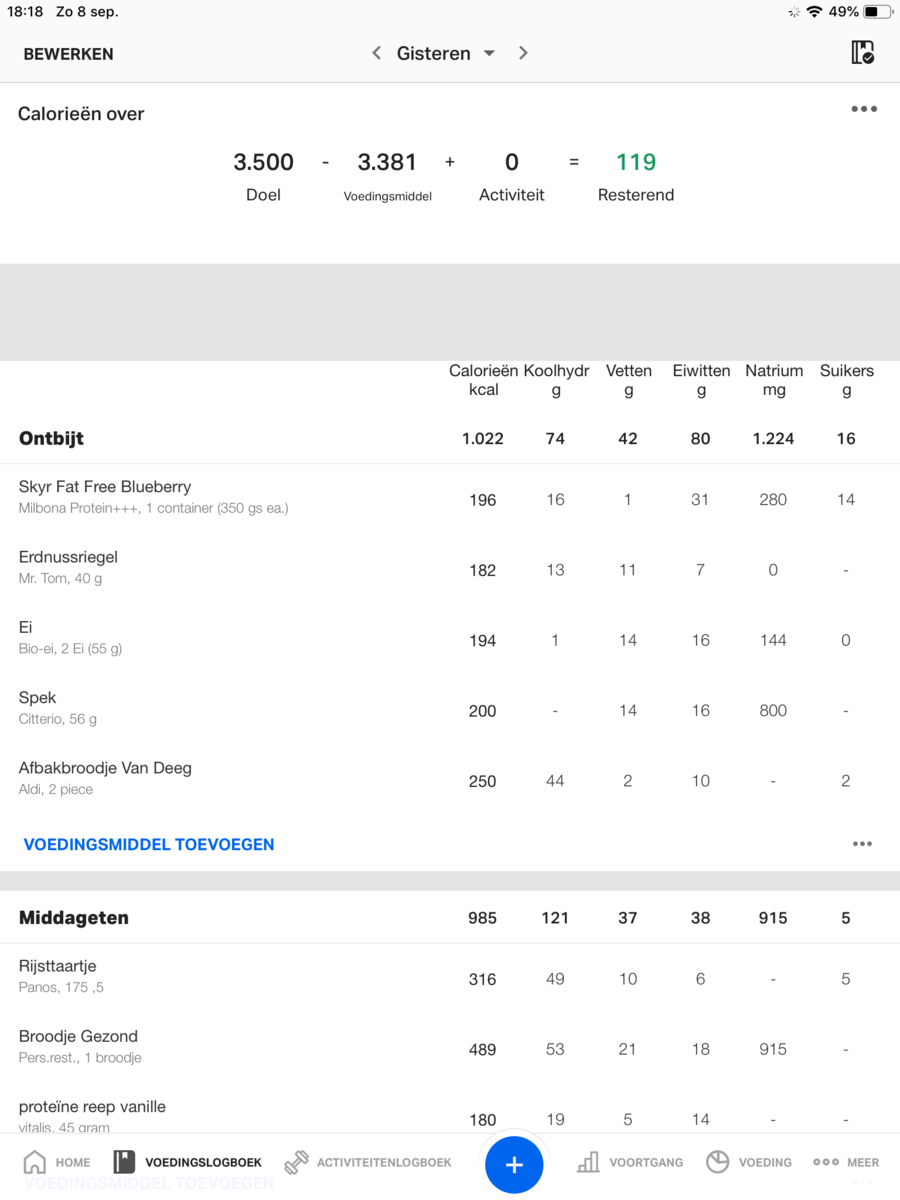Select the Voedingslogboek tab
This screenshot has width=900, height=1200.
click(188, 1162)
